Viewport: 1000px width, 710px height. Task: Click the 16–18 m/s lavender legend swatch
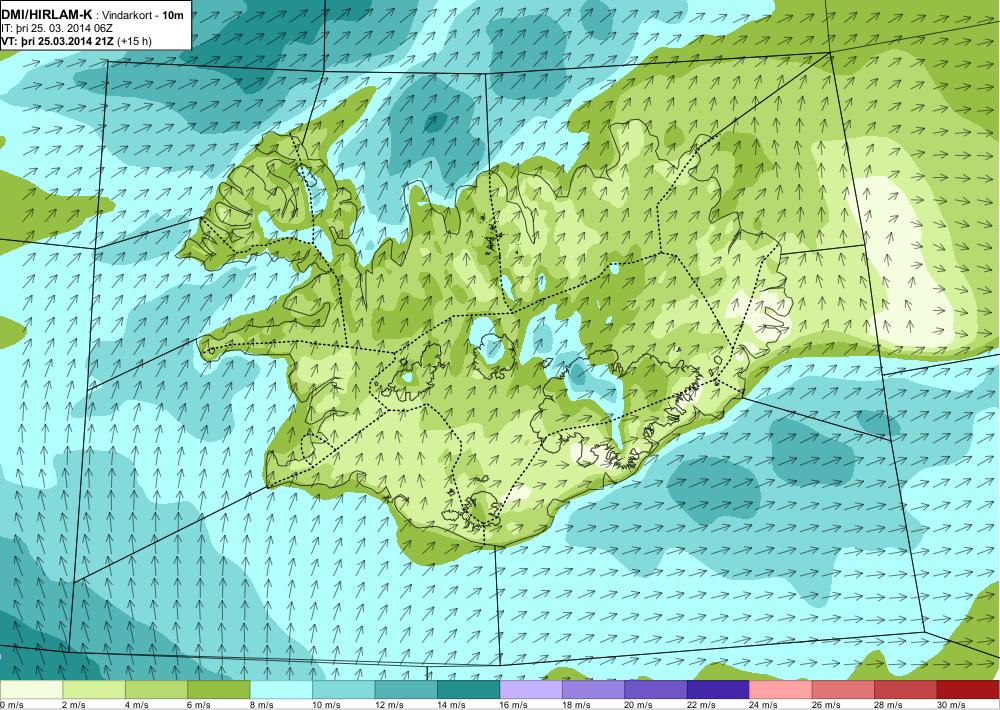pos(531,690)
